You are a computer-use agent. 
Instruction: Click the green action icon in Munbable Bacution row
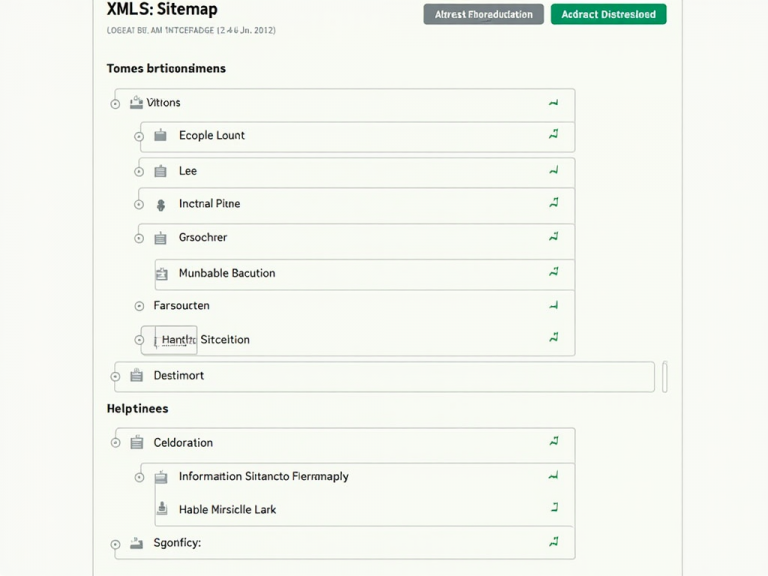click(x=553, y=271)
